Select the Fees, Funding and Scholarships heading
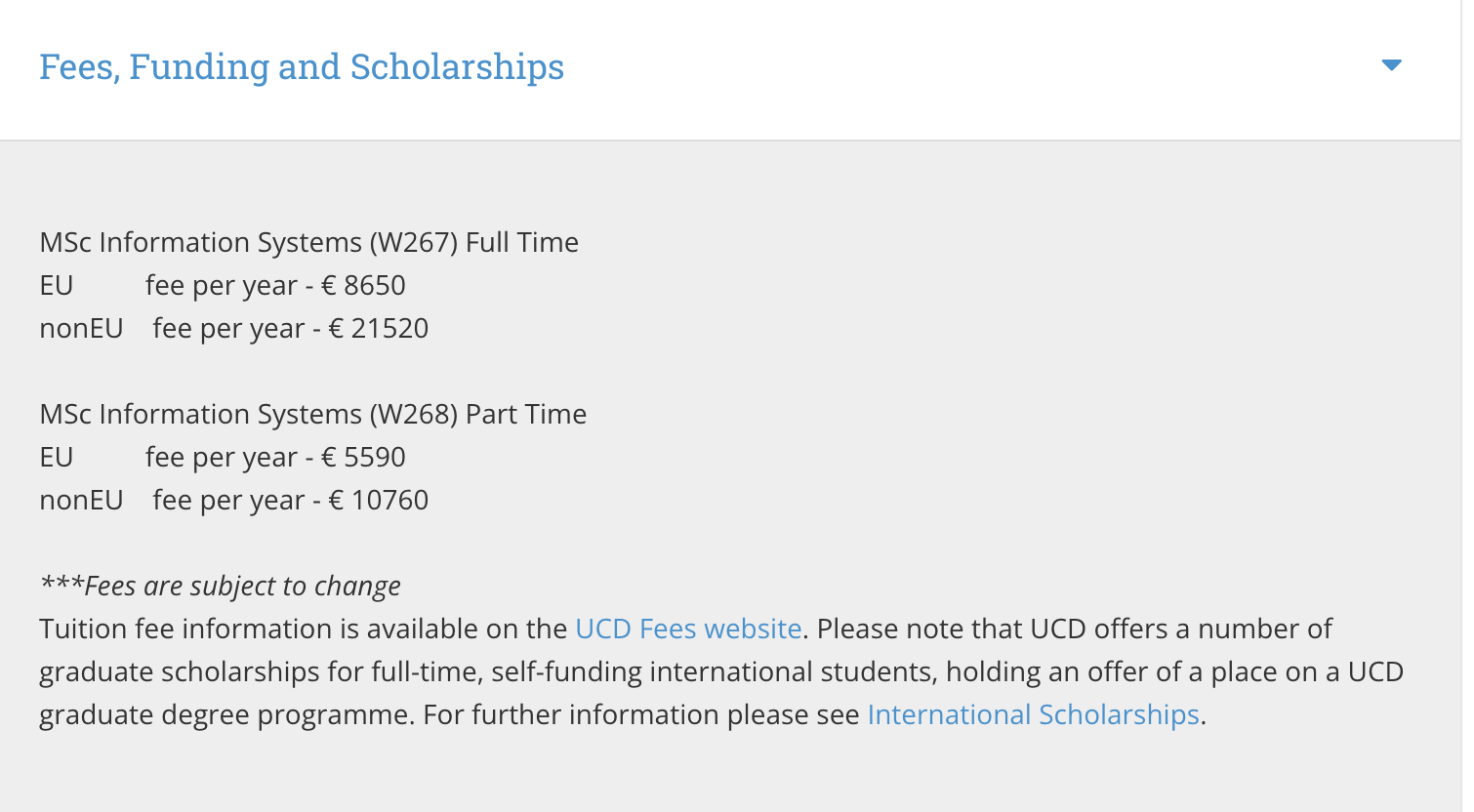Viewport: 1474px width, 812px height. point(302,65)
